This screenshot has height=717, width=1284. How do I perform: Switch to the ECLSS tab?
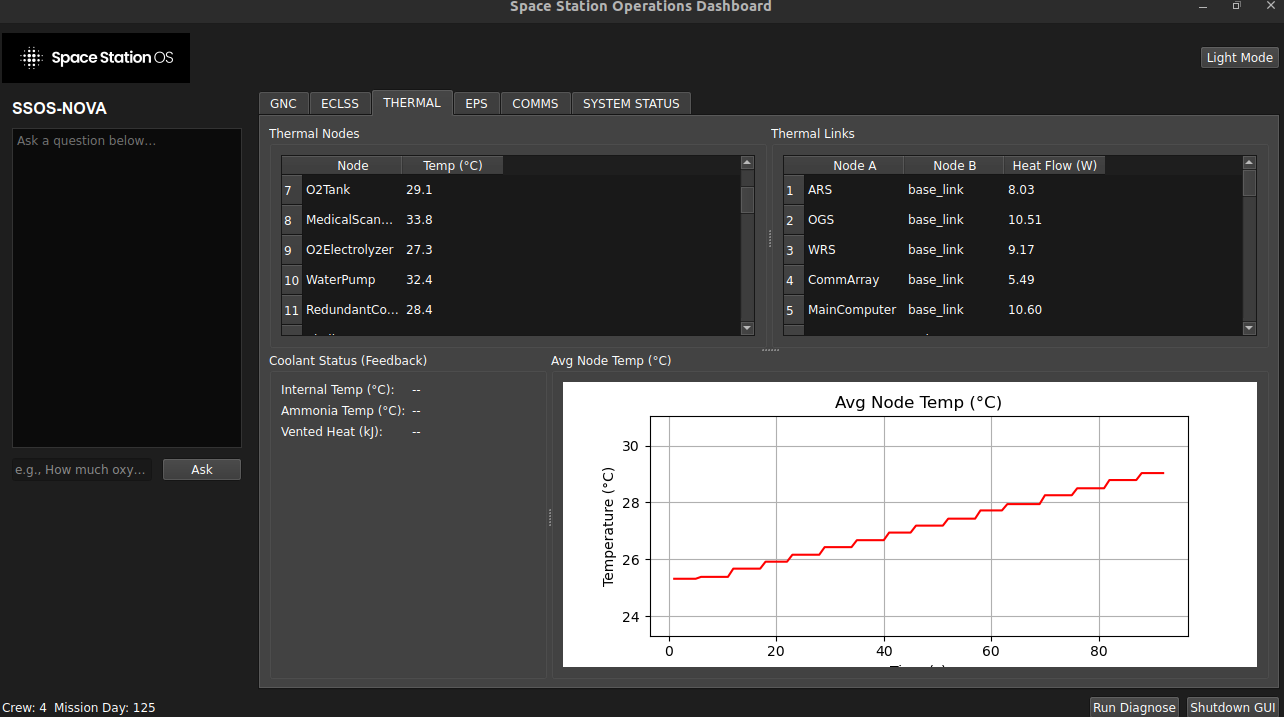click(340, 102)
